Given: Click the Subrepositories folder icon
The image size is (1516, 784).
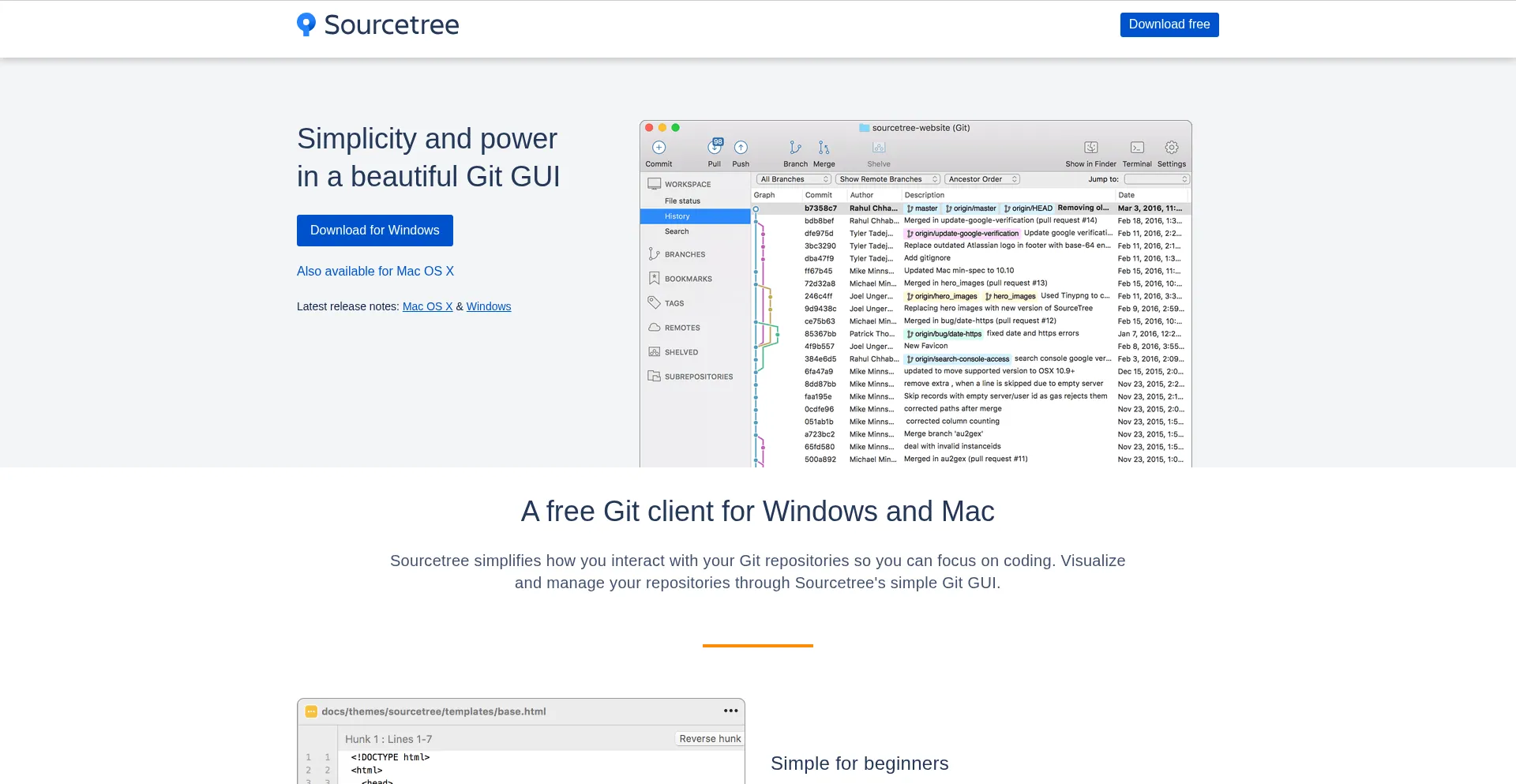Looking at the screenshot, I should 654,377.
